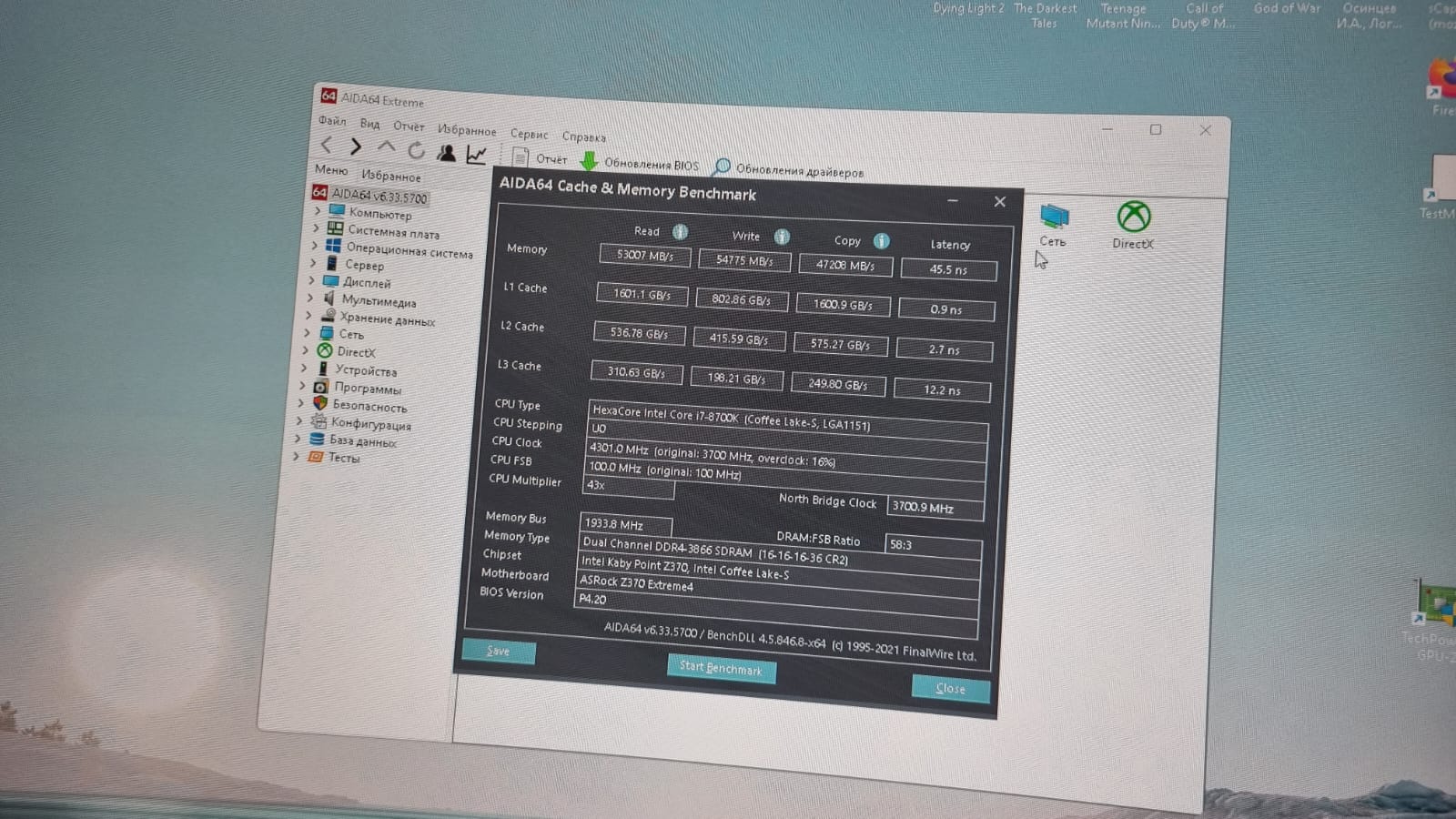This screenshot has width=1456, height=819.
Task: Select Операционная система in the tree
Action: (409, 250)
